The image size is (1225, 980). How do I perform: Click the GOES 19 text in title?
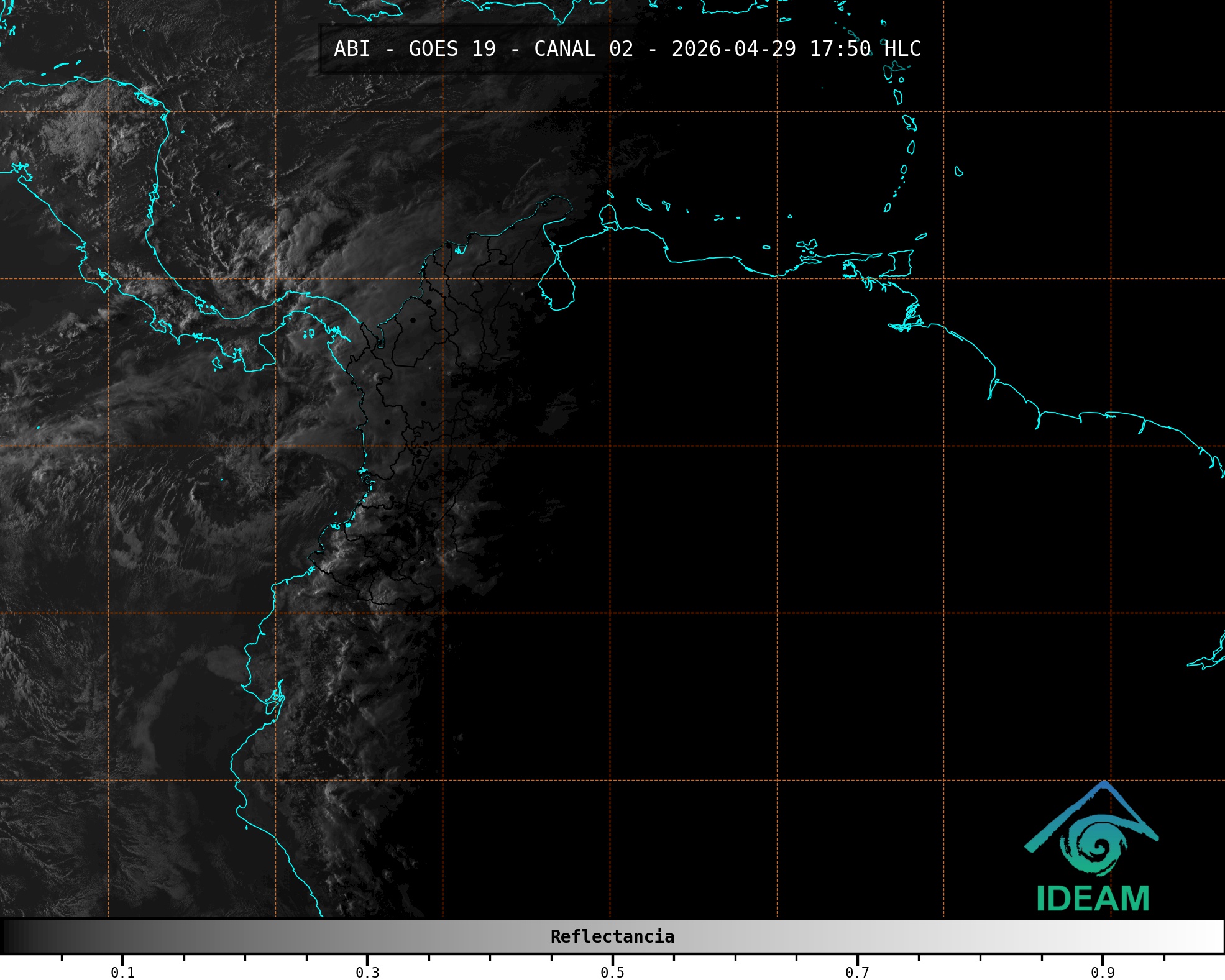pyautogui.click(x=452, y=49)
